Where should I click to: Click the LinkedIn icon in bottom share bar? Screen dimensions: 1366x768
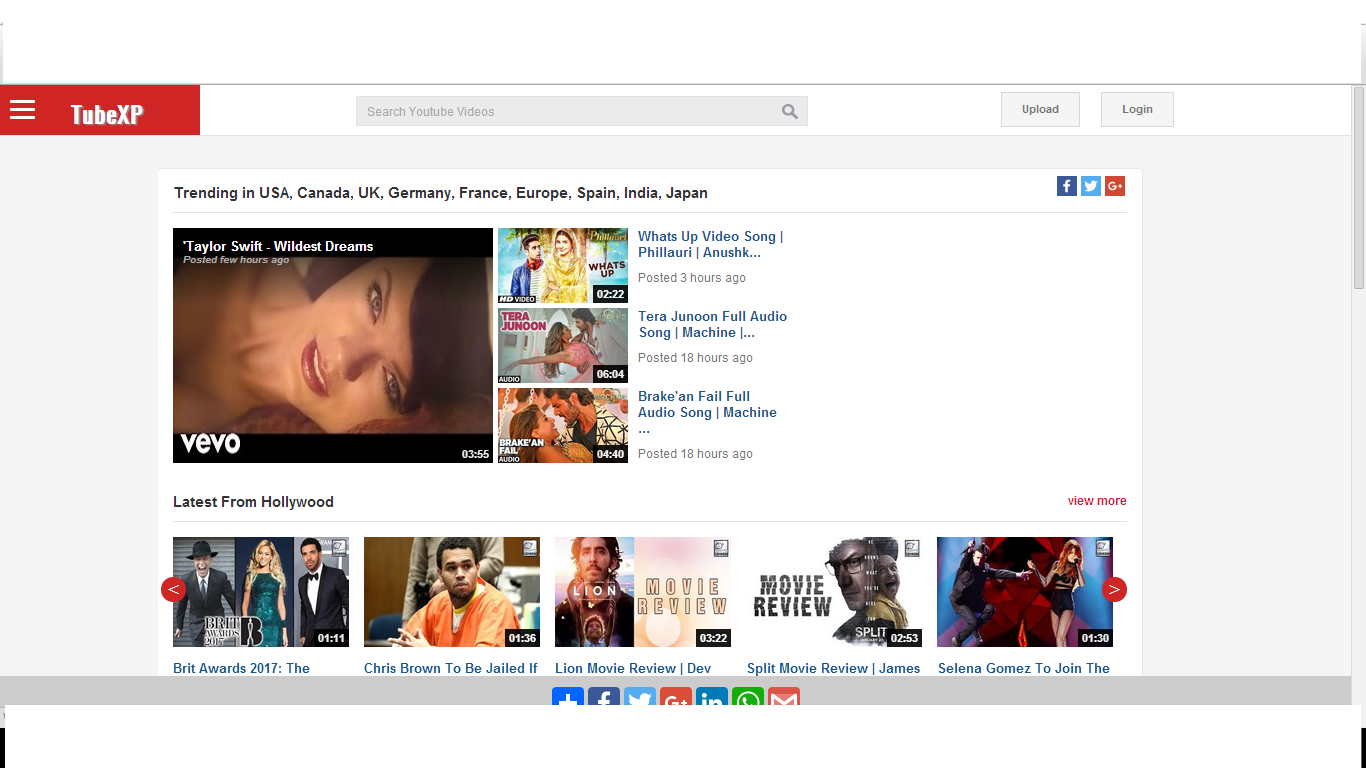pyautogui.click(x=712, y=698)
